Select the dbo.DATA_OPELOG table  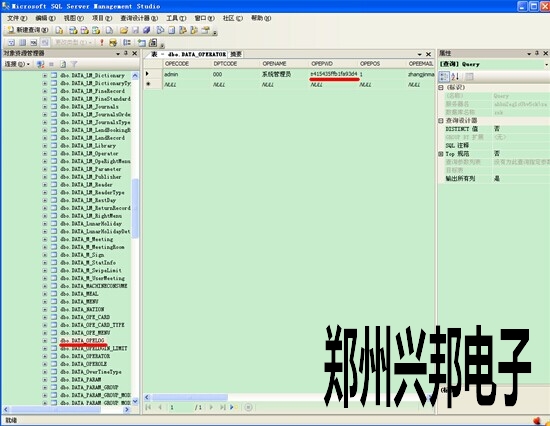point(82,340)
